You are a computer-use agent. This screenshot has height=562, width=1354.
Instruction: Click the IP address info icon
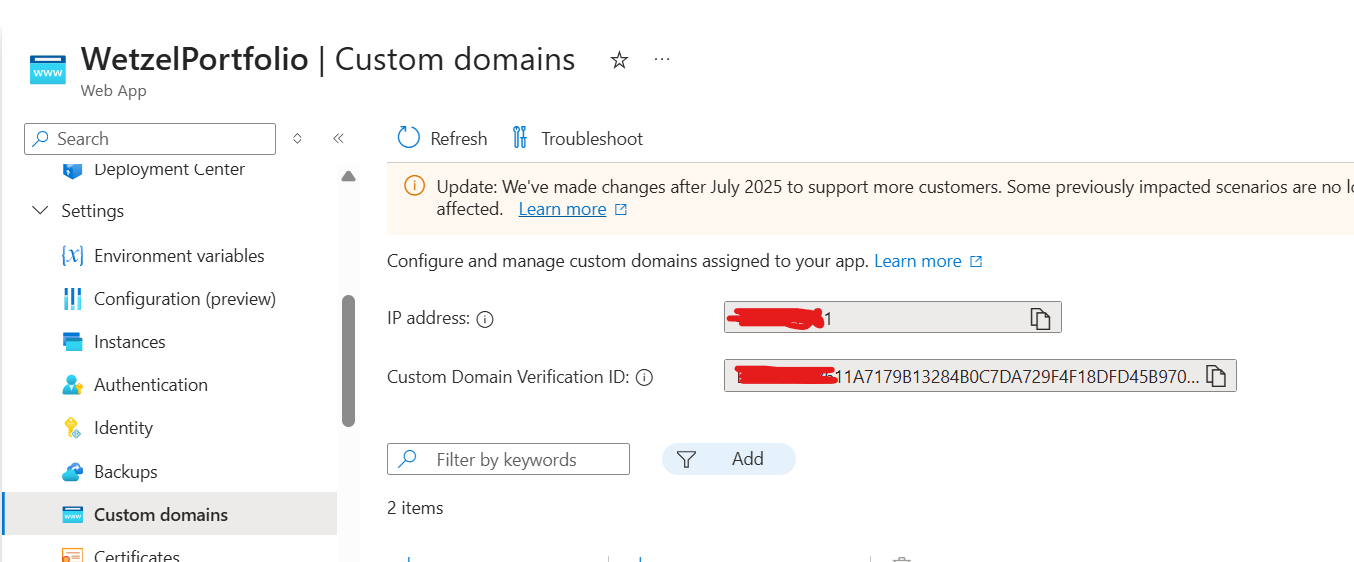point(485,319)
